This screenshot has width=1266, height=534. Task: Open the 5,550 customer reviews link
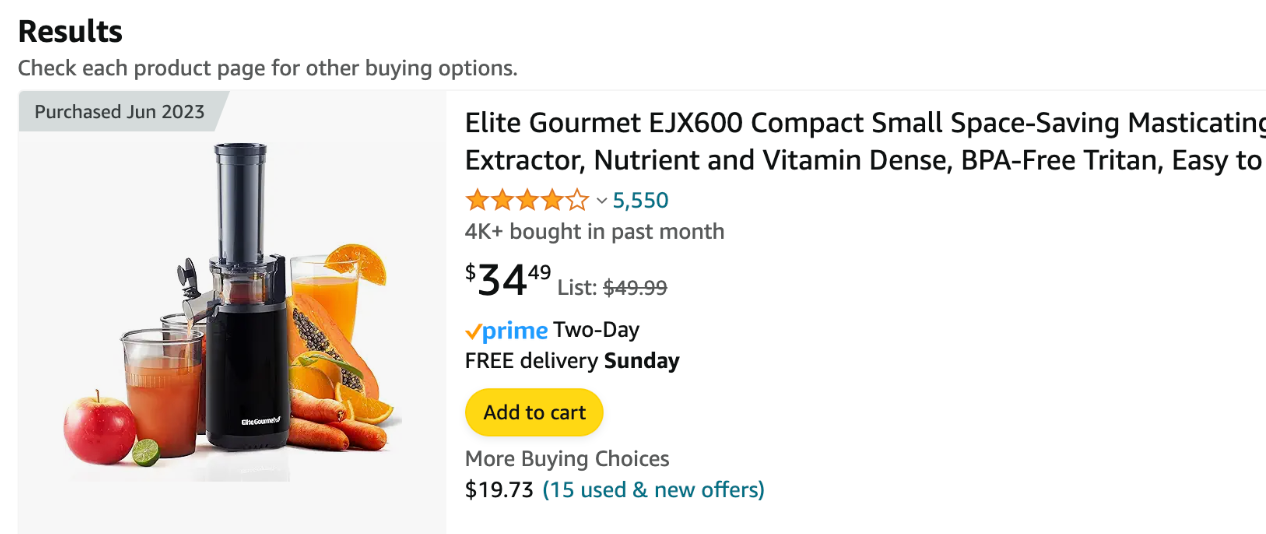click(640, 200)
